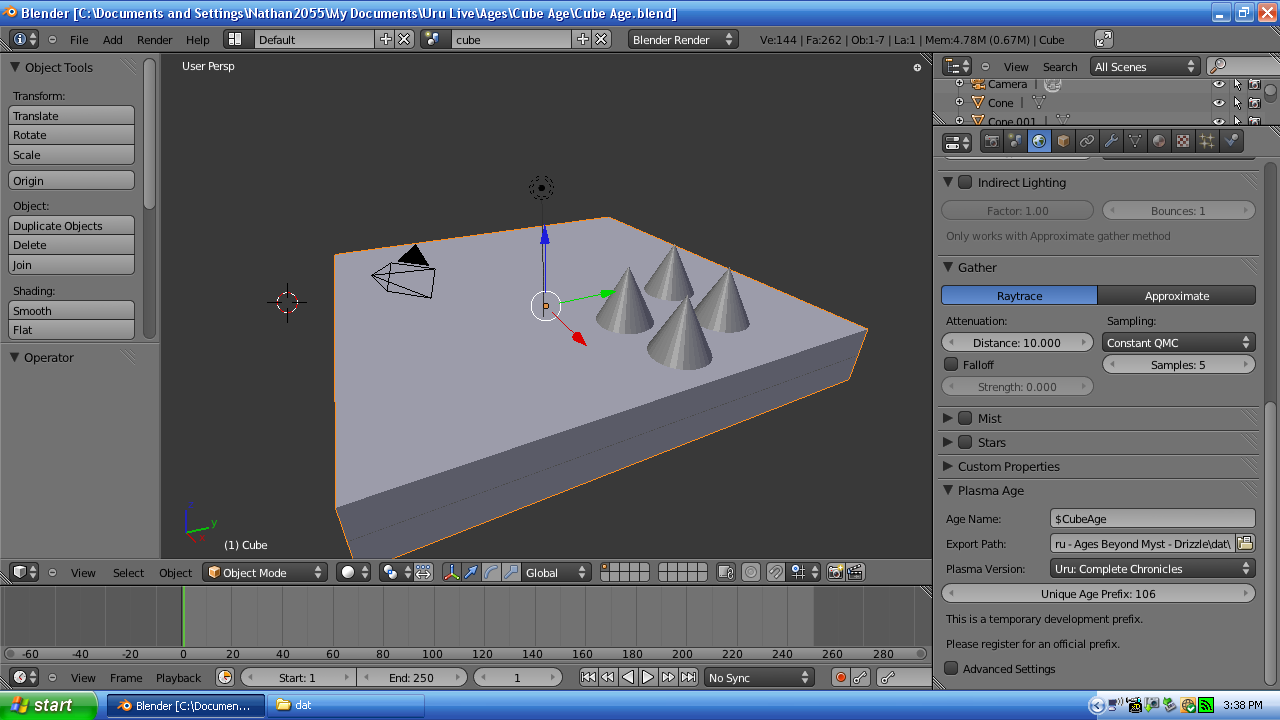1280x720 pixels.
Task: Click the OpenGL render image icon
Action: click(x=836, y=572)
